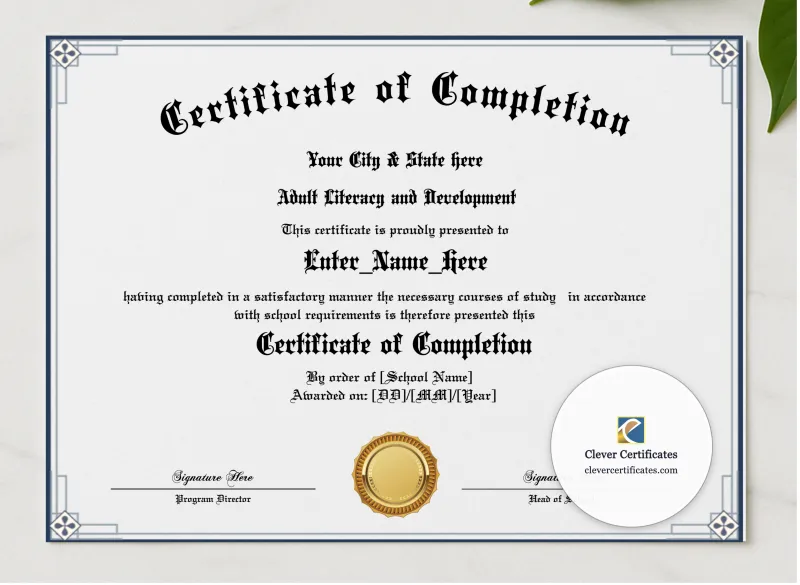
Task: Select the 'Awarded on: [DD]/[MM]/[Year]' date line
Action: pos(393,395)
